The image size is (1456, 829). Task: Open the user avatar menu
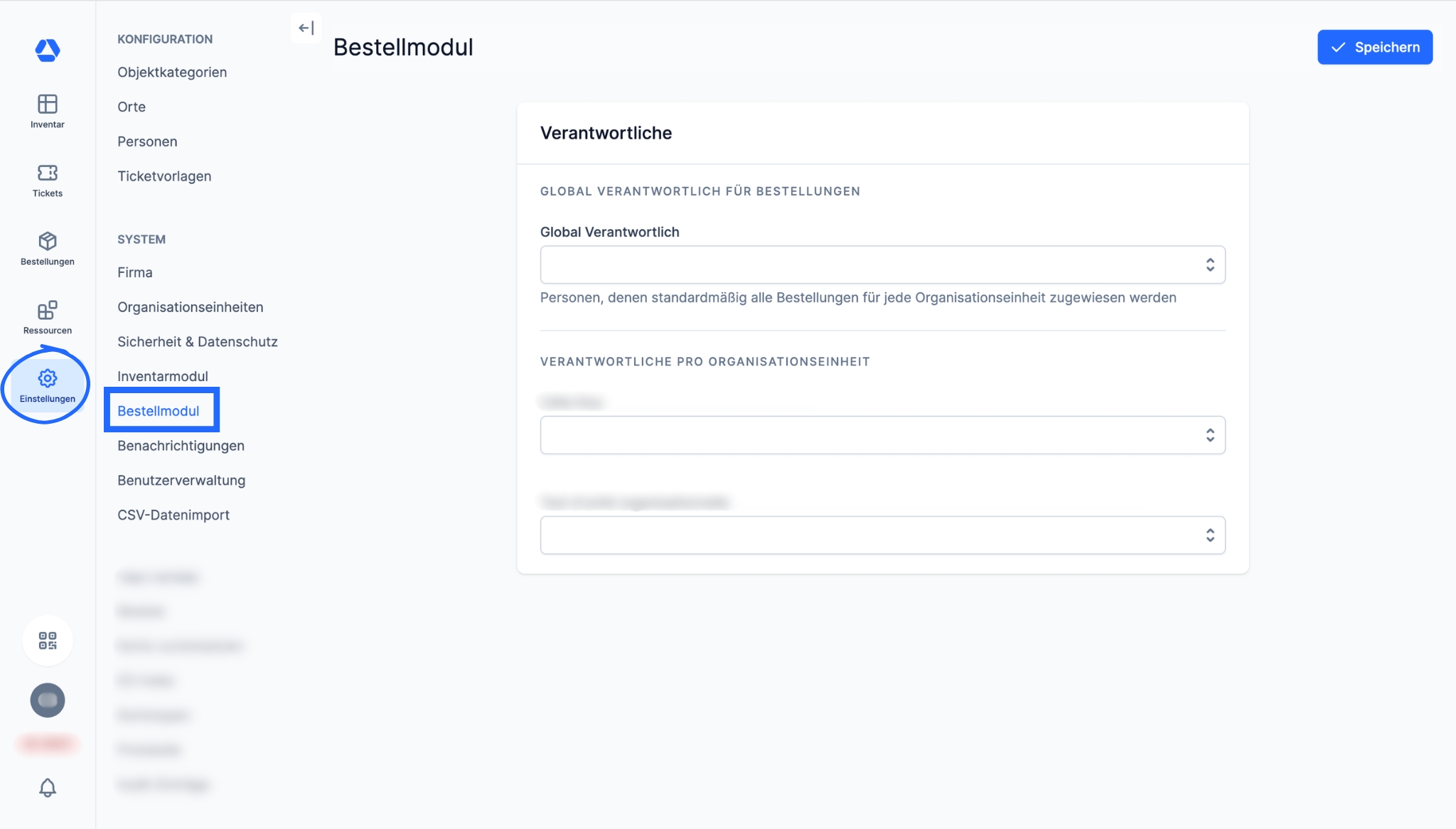click(47, 700)
